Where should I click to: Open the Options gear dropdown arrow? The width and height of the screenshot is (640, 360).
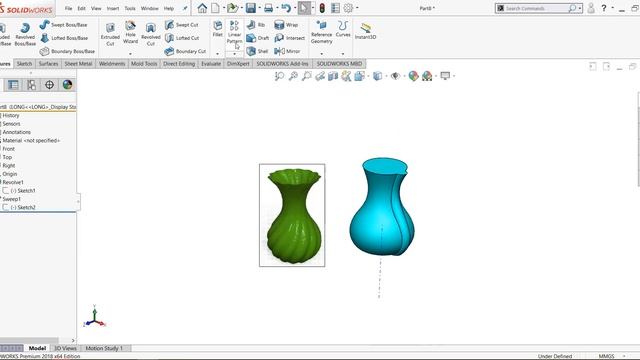[x=357, y=8]
